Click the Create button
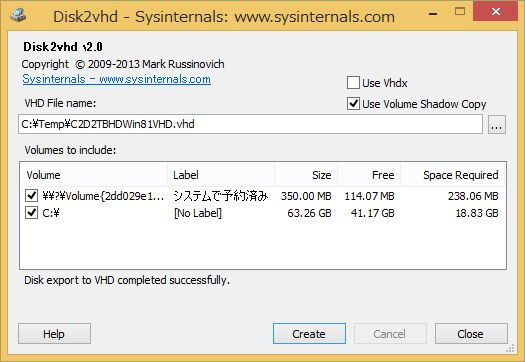The height and width of the screenshot is (362, 525). click(309, 334)
